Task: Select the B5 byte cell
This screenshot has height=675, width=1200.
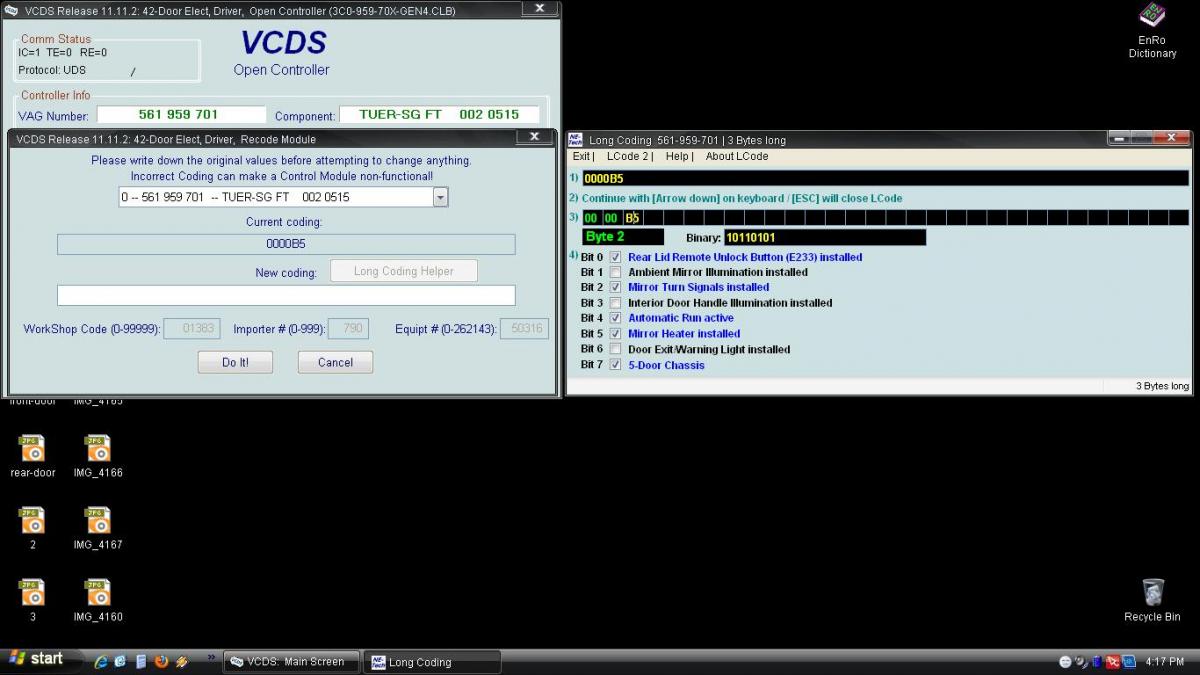Action: tap(632, 218)
